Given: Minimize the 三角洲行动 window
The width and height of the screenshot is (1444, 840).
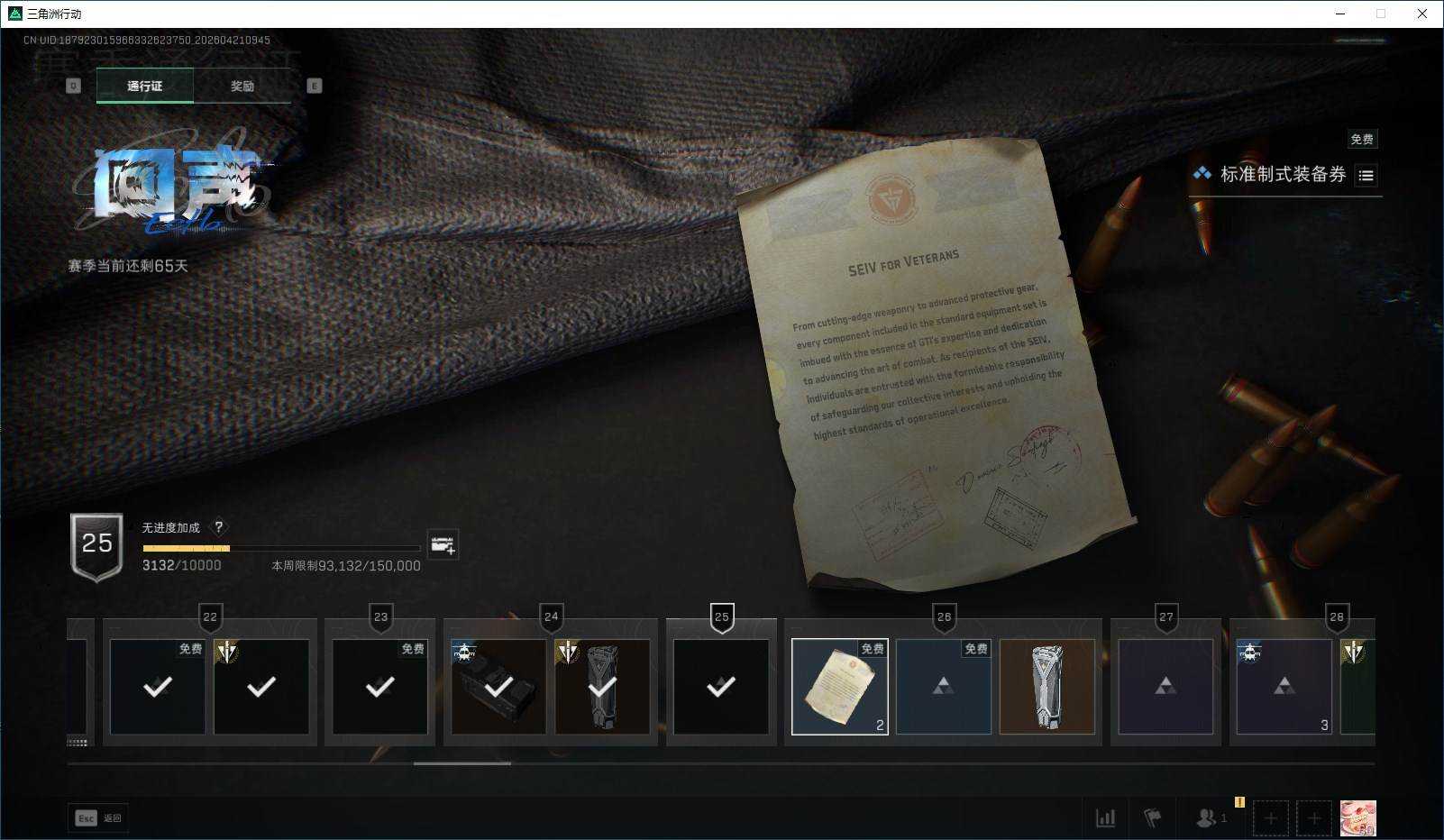Looking at the screenshot, I should click(1340, 14).
